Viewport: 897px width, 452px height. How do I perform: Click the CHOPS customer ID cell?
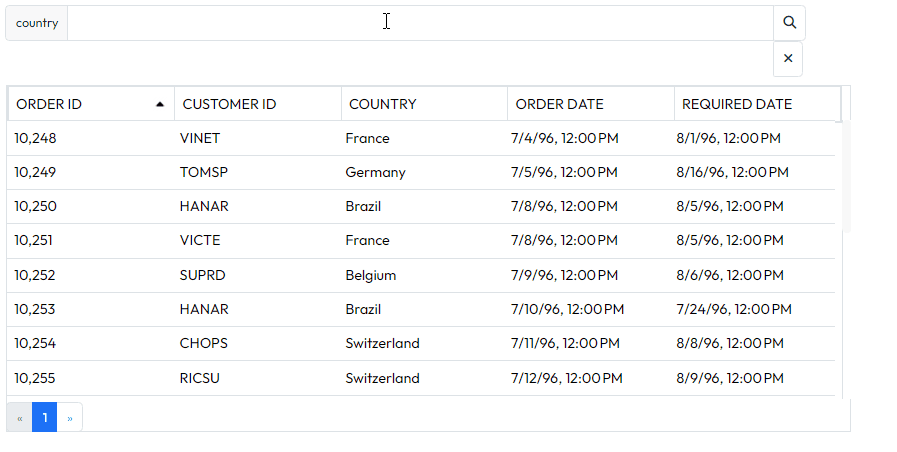pos(204,343)
